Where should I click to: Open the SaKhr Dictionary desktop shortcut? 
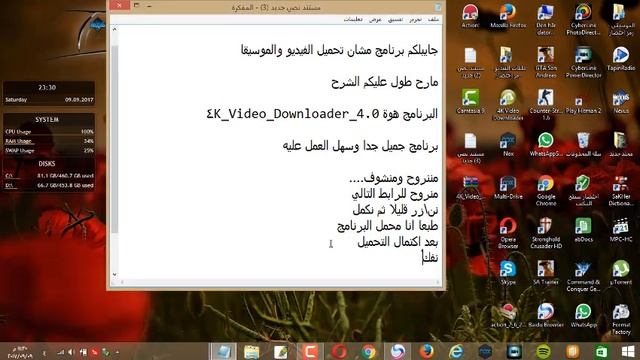(621, 191)
